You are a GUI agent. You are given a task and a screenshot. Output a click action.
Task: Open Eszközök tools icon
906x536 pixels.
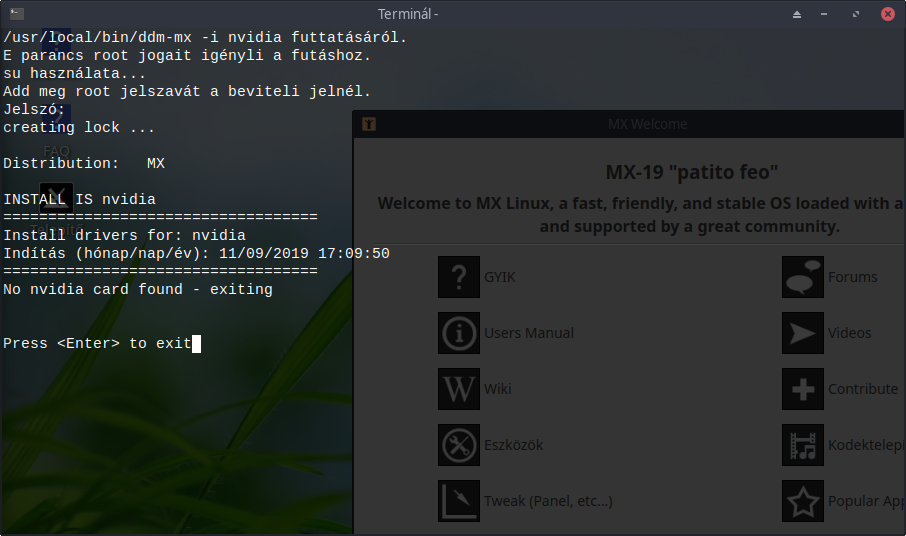[x=459, y=445]
